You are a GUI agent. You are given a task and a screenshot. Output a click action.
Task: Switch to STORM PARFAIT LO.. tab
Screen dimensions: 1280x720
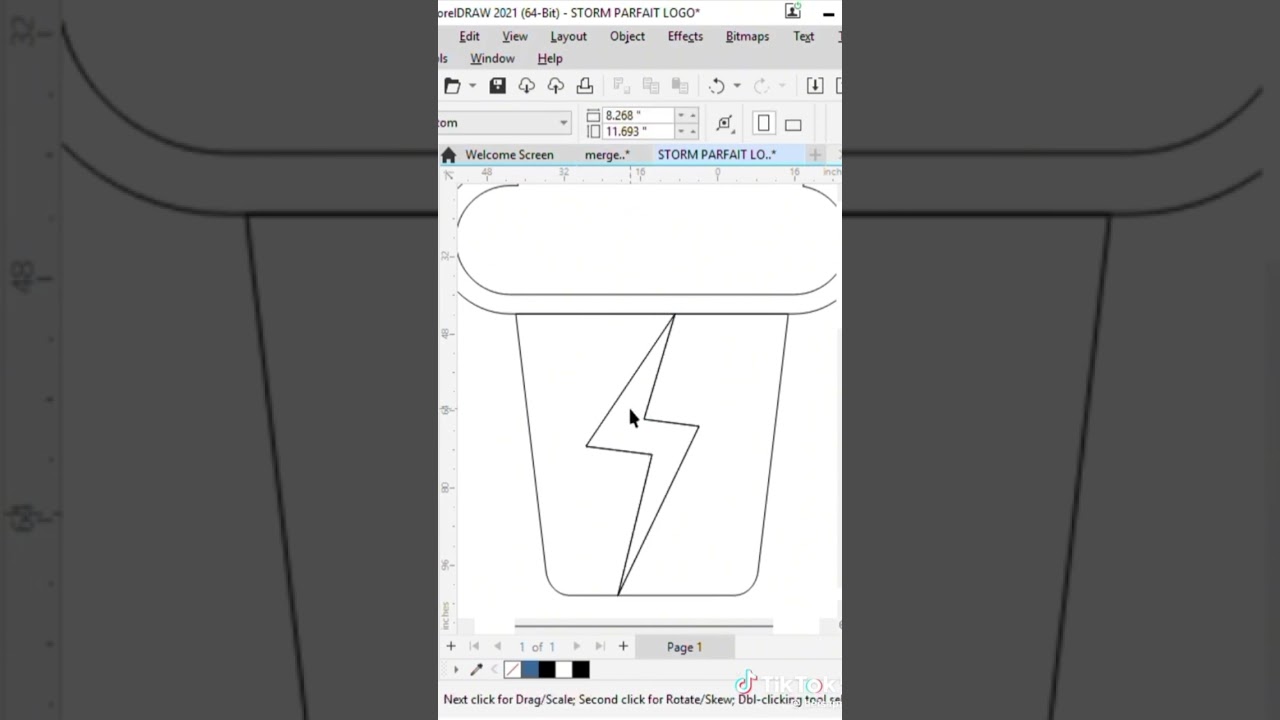click(x=716, y=155)
